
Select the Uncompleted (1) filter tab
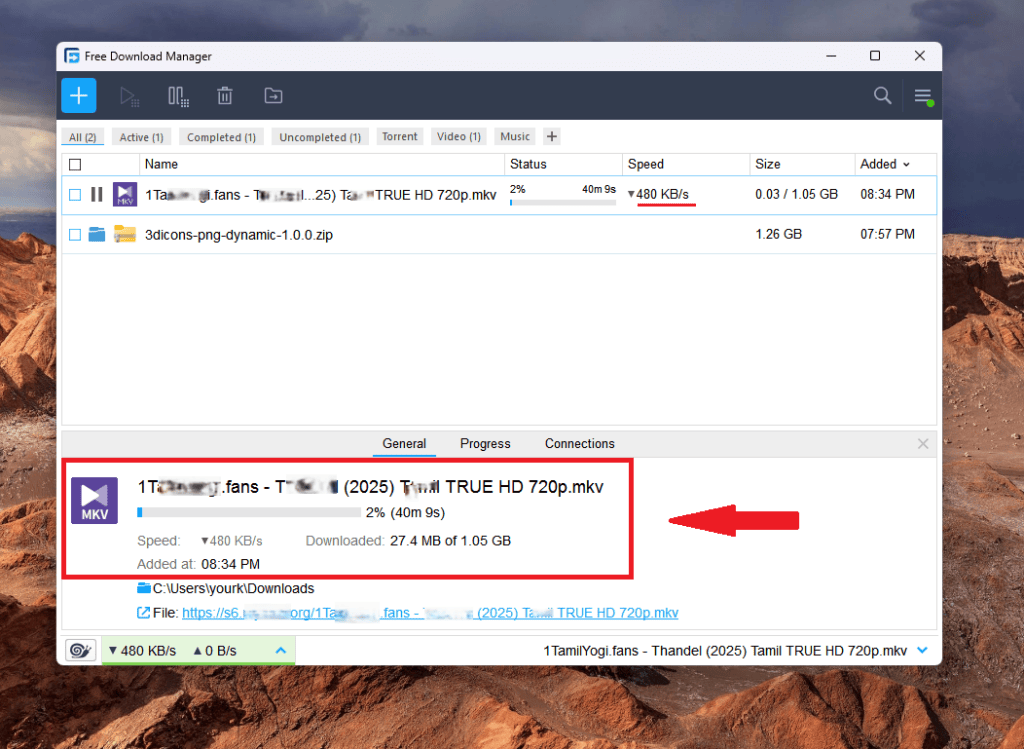320,137
